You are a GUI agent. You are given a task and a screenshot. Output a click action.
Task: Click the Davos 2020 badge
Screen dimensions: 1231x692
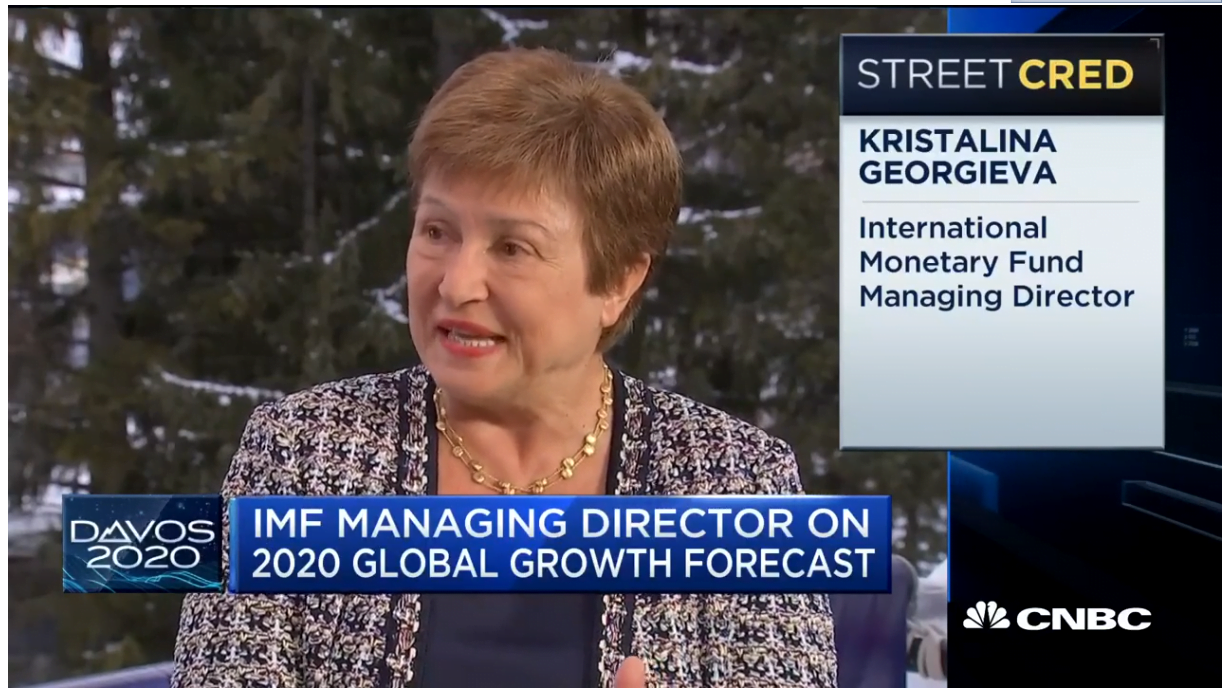pyautogui.click(x=143, y=543)
